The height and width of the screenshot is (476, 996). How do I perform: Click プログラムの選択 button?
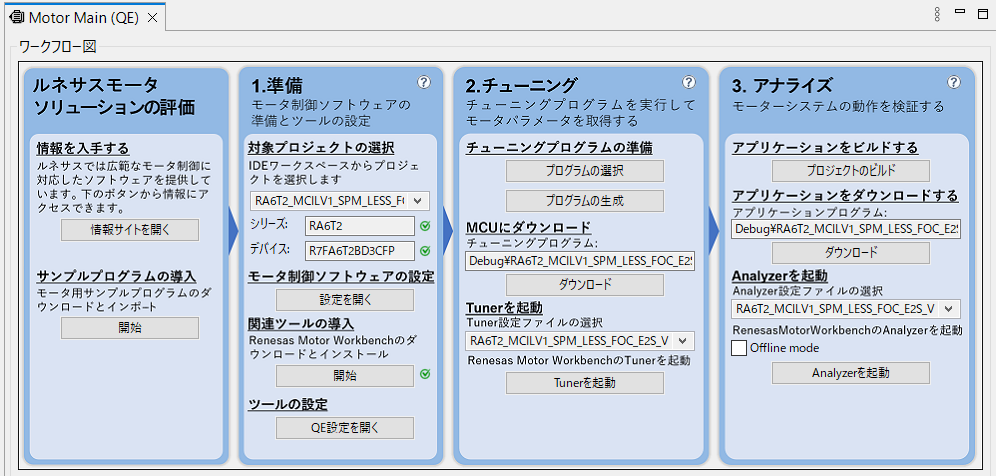(x=585, y=171)
